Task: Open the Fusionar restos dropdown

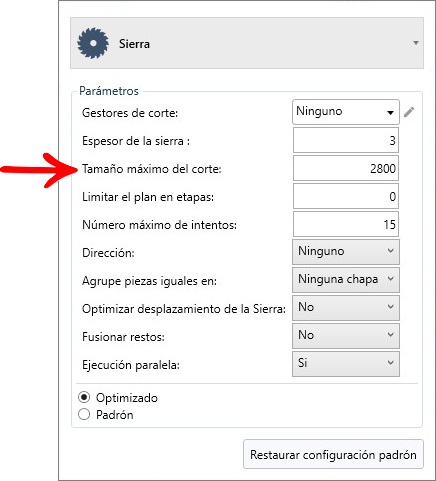Action: pyautogui.click(x=346, y=336)
